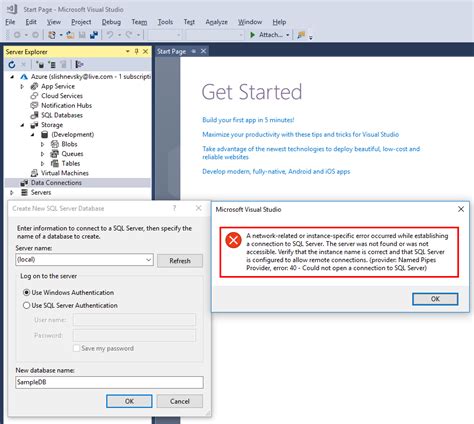Open the Edit menu

[31, 22]
